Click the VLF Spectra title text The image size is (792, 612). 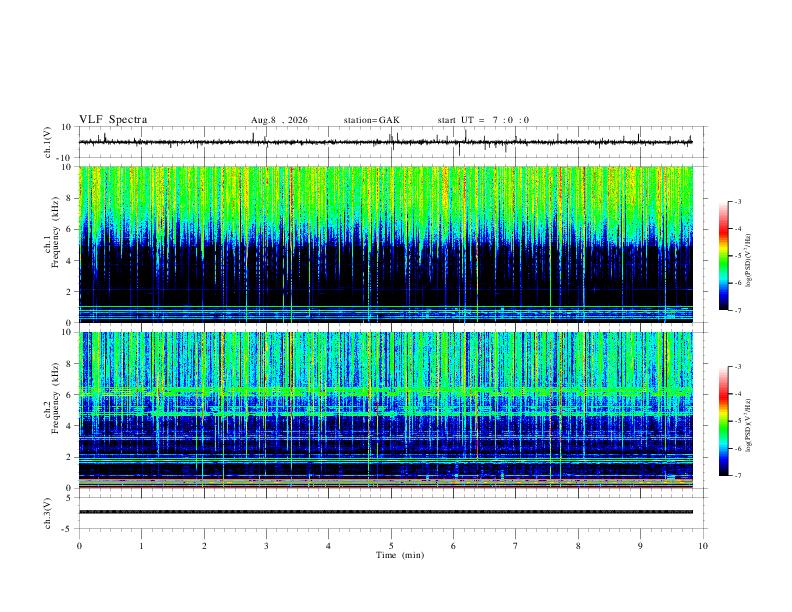[113, 120]
